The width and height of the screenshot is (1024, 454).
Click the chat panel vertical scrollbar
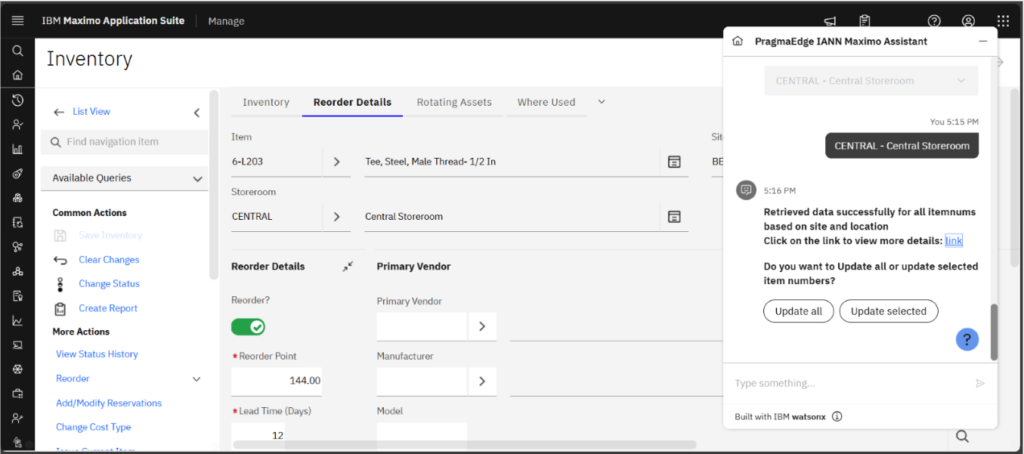[x=993, y=332]
